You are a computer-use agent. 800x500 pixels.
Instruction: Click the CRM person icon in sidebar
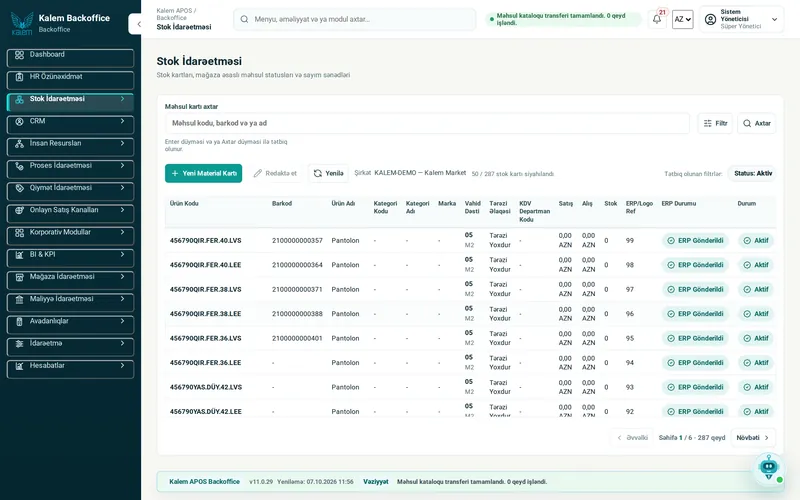[x=19, y=121]
